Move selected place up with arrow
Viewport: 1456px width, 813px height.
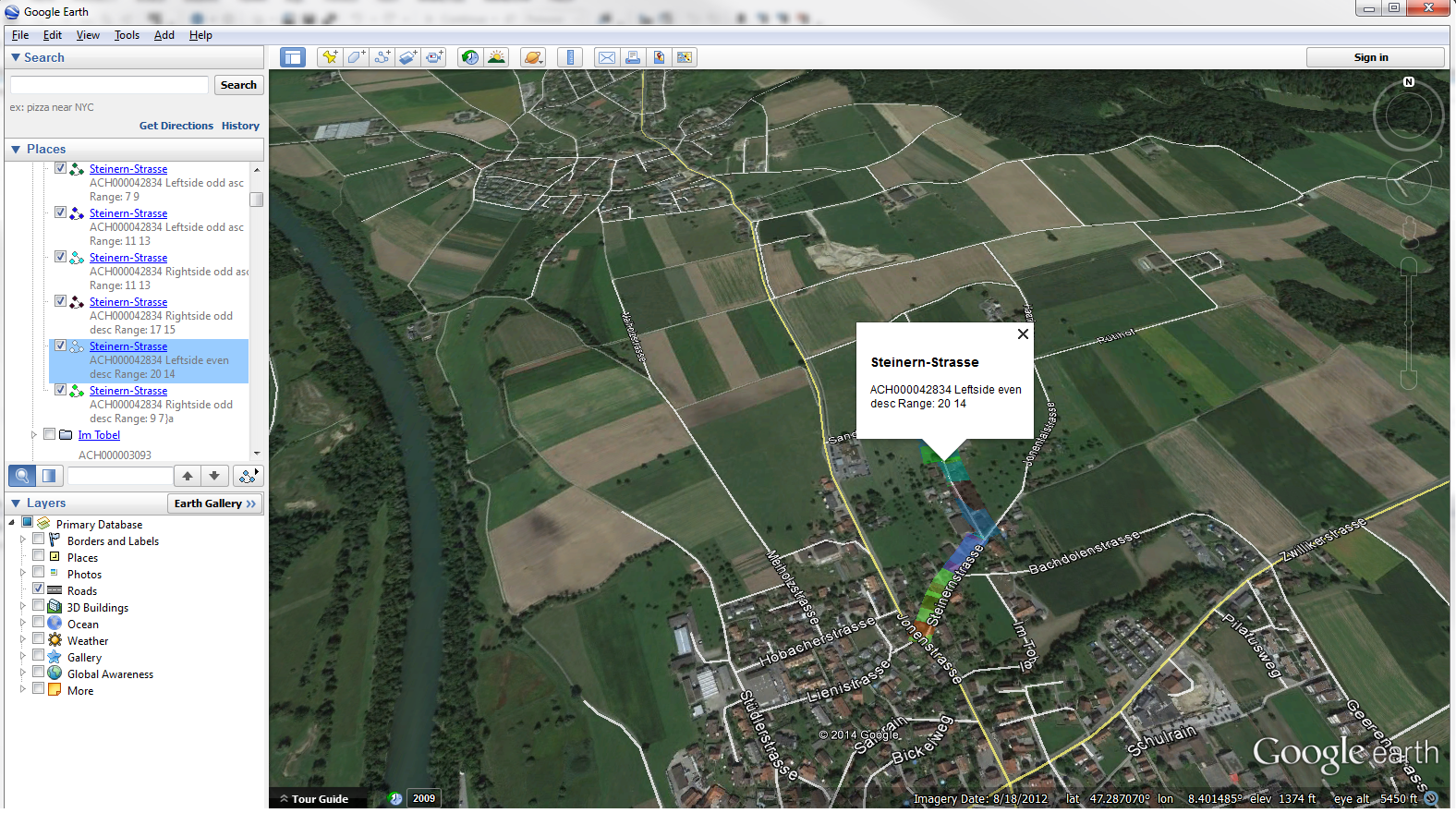click(x=188, y=476)
